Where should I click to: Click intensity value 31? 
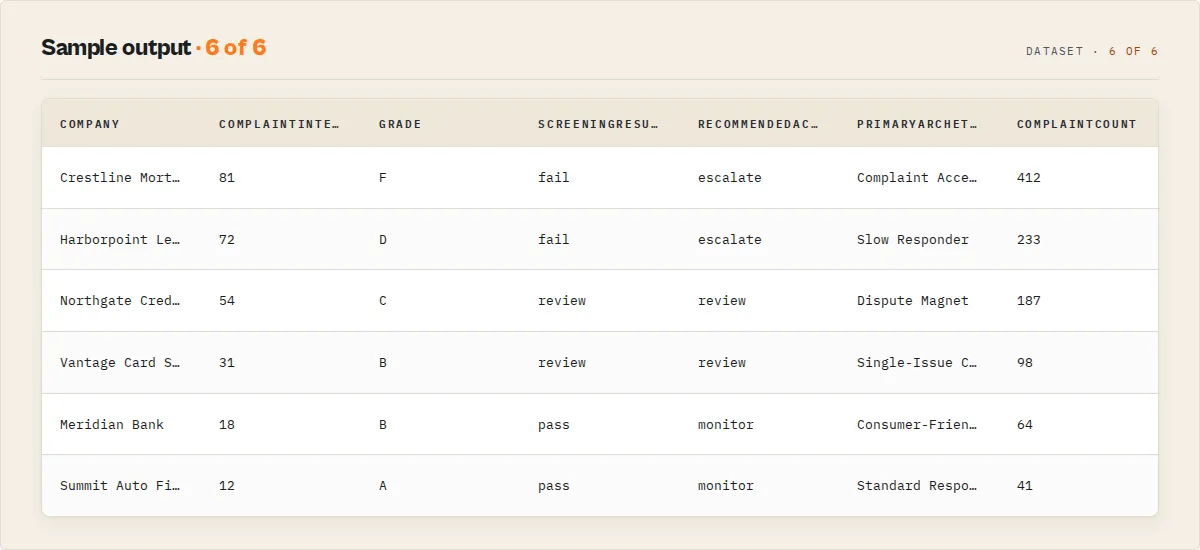pyautogui.click(x=227, y=363)
